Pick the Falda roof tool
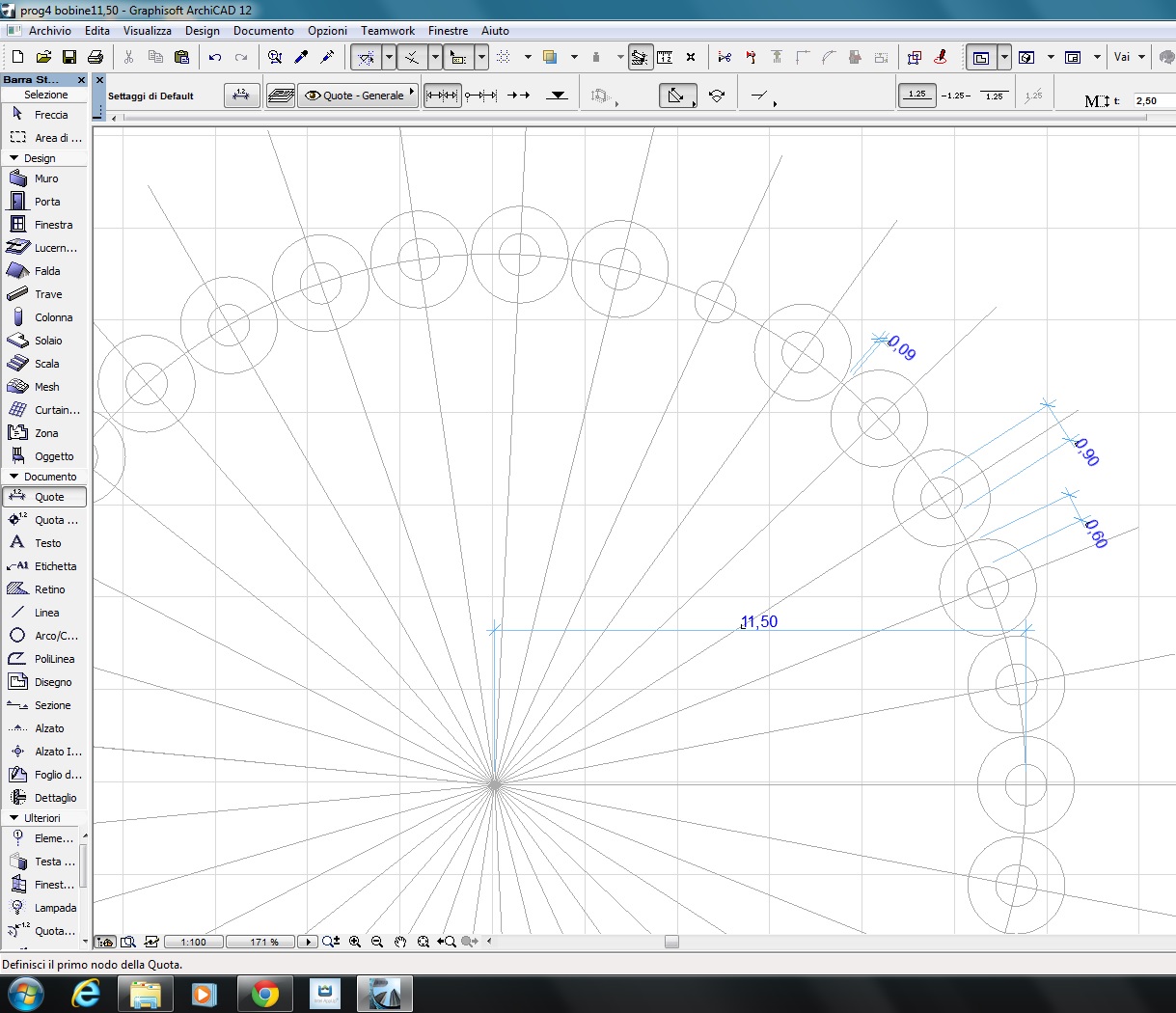Screen dimensions: 1176x1013 tap(45, 271)
